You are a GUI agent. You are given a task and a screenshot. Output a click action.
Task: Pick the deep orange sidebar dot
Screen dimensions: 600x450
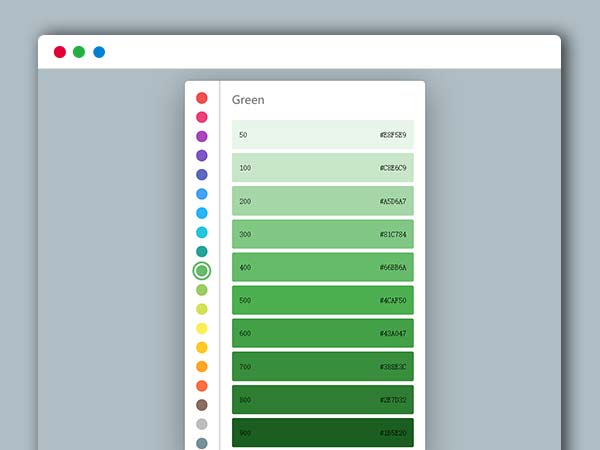[x=202, y=386]
